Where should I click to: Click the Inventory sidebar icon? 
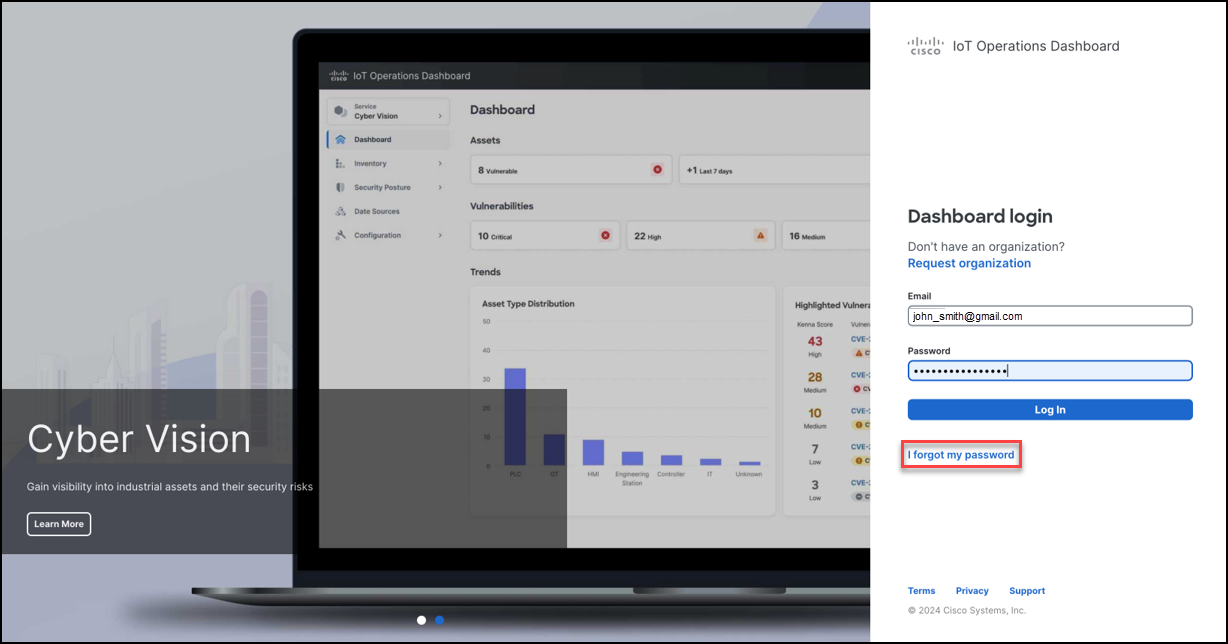[340, 163]
